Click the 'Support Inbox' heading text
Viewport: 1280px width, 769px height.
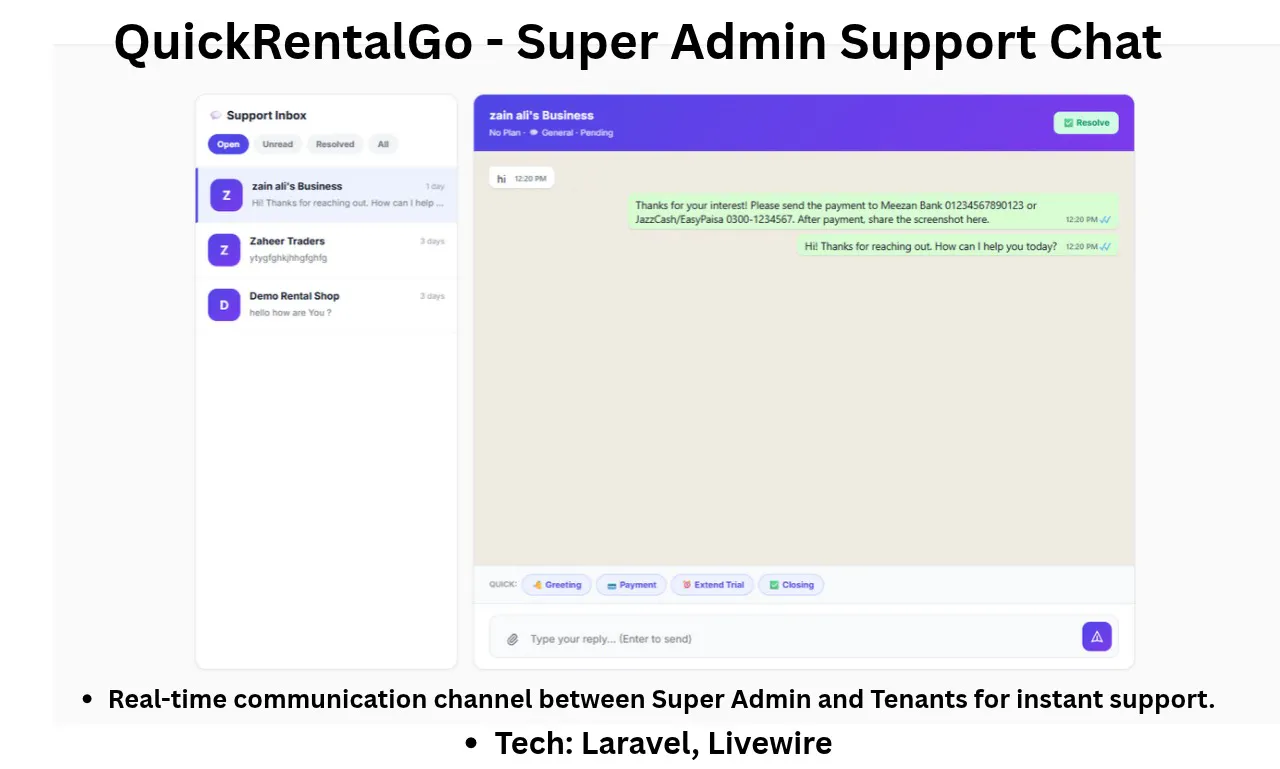click(266, 115)
